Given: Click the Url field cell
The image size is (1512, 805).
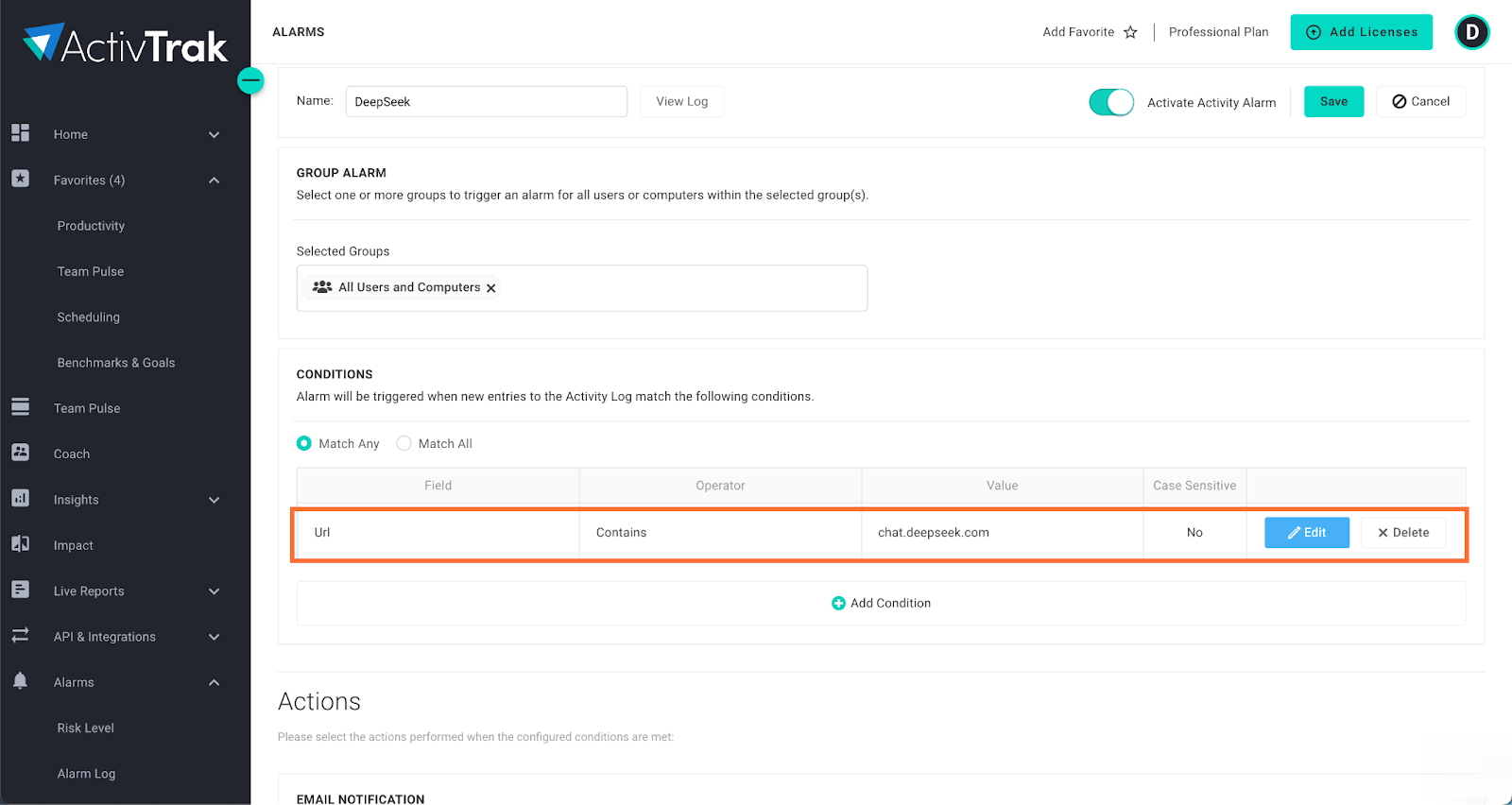Looking at the screenshot, I should pos(438,533).
